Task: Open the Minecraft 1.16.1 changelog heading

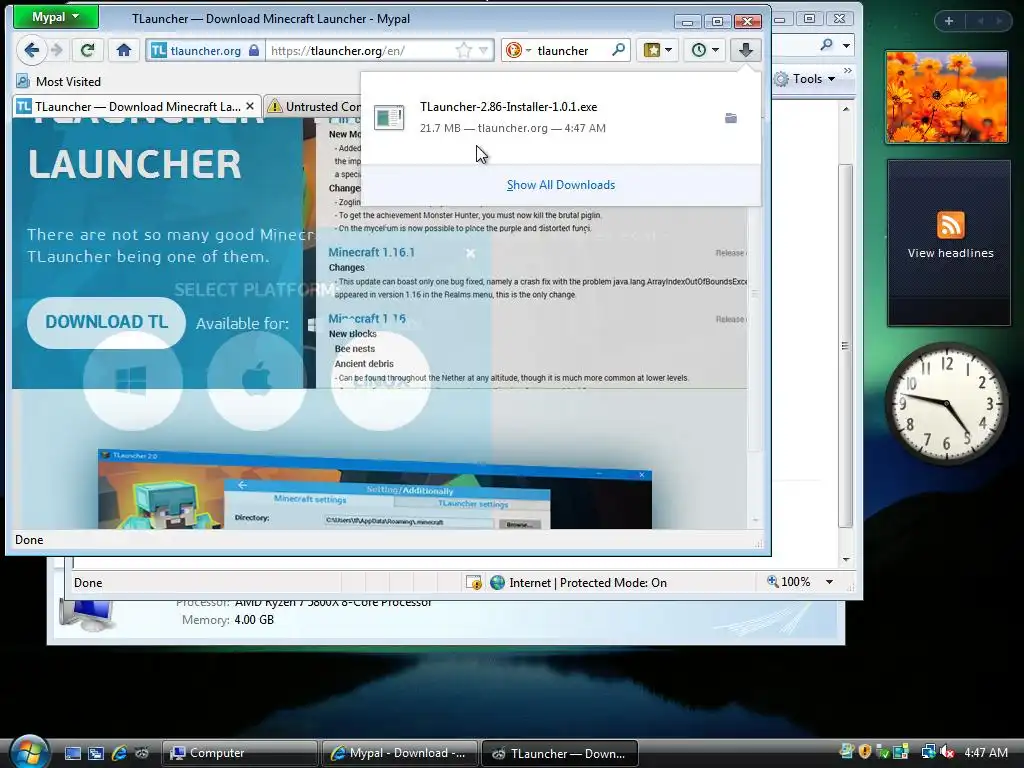Action: pos(371,252)
